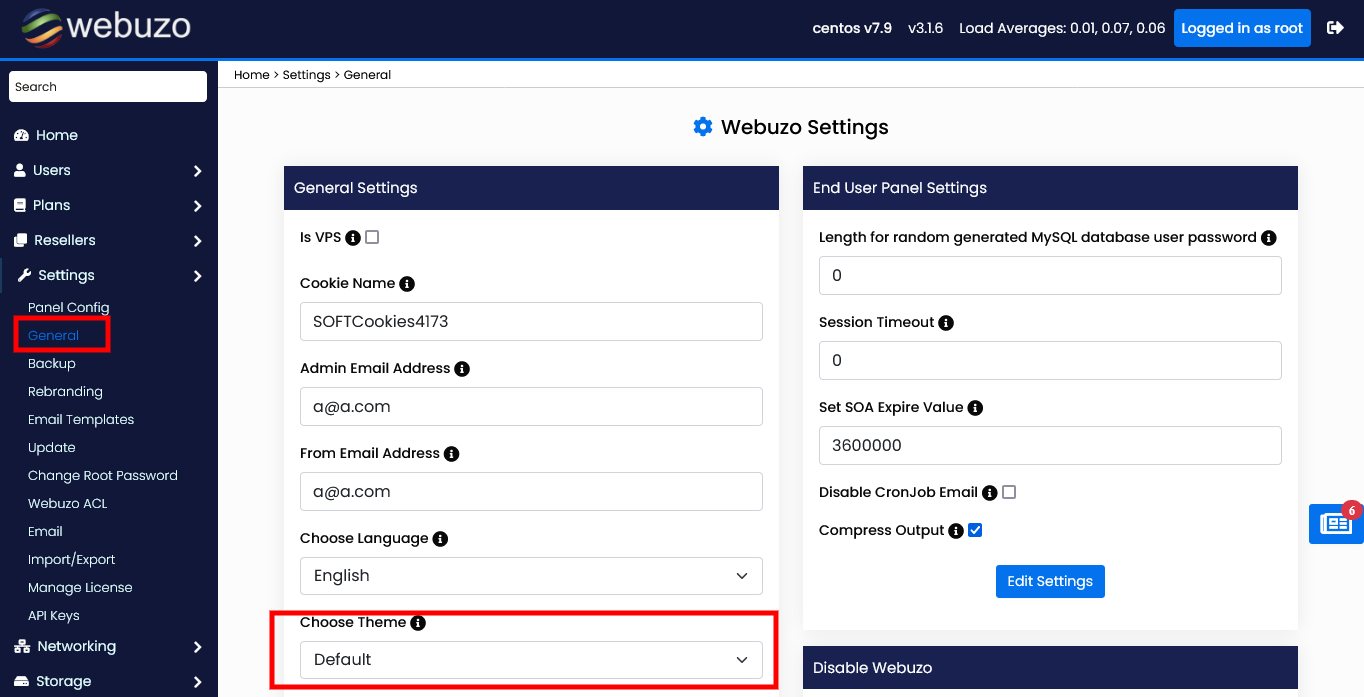This screenshot has width=1364, height=697.
Task: Open the Choose Theme dropdown
Action: [531, 660]
